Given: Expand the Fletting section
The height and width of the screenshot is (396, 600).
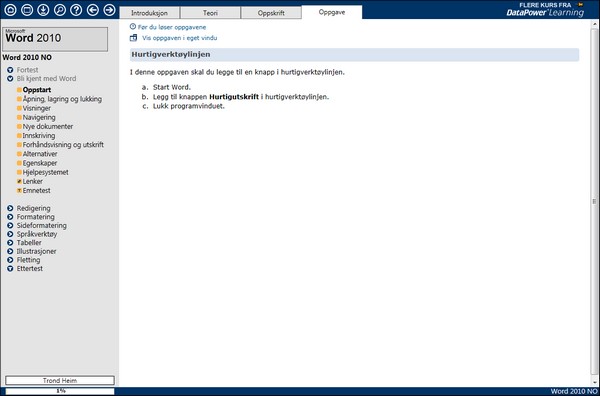Looking at the screenshot, I should [10, 260].
